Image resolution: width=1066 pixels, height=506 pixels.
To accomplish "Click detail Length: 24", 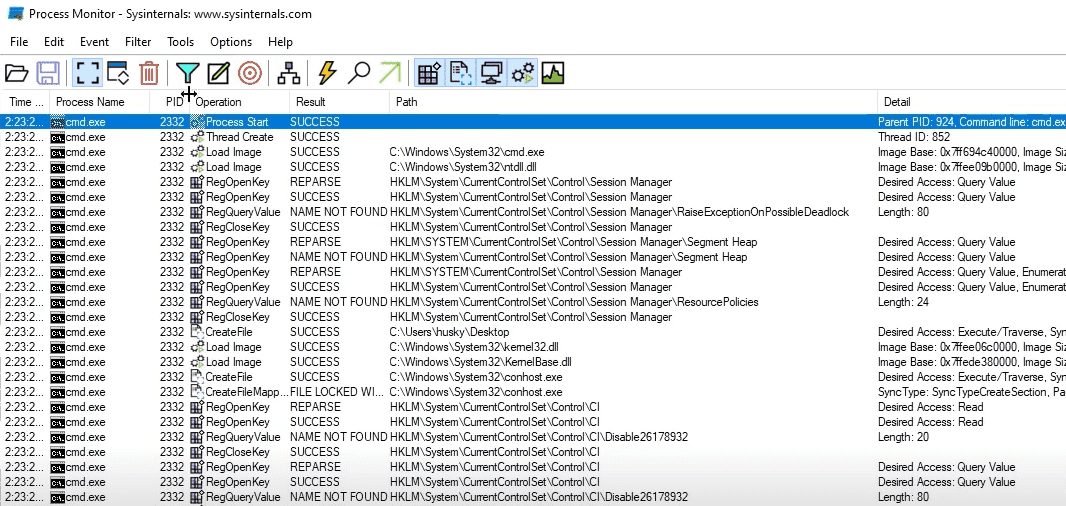I will click(904, 301).
